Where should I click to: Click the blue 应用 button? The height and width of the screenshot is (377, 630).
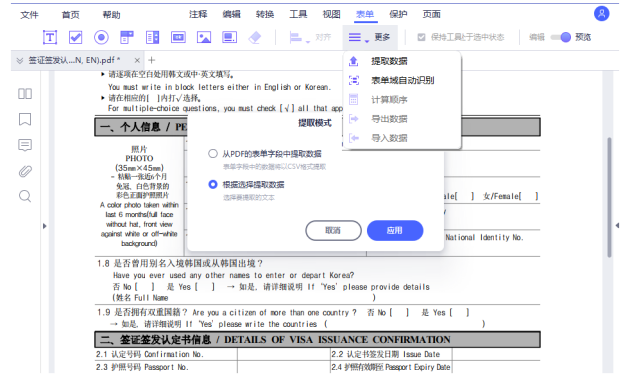(395, 230)
